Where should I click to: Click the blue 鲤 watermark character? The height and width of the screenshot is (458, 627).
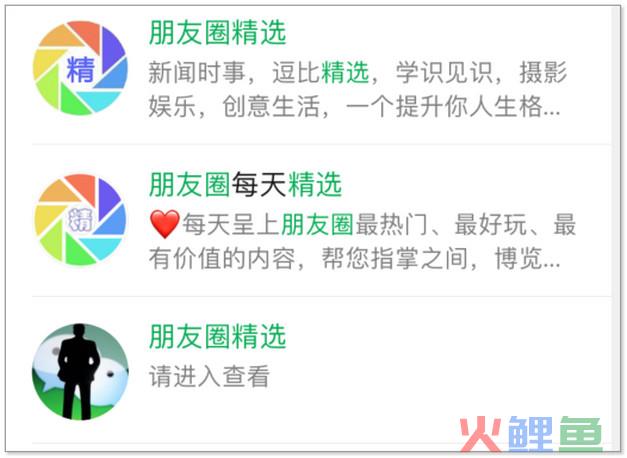tap(531, 434)
